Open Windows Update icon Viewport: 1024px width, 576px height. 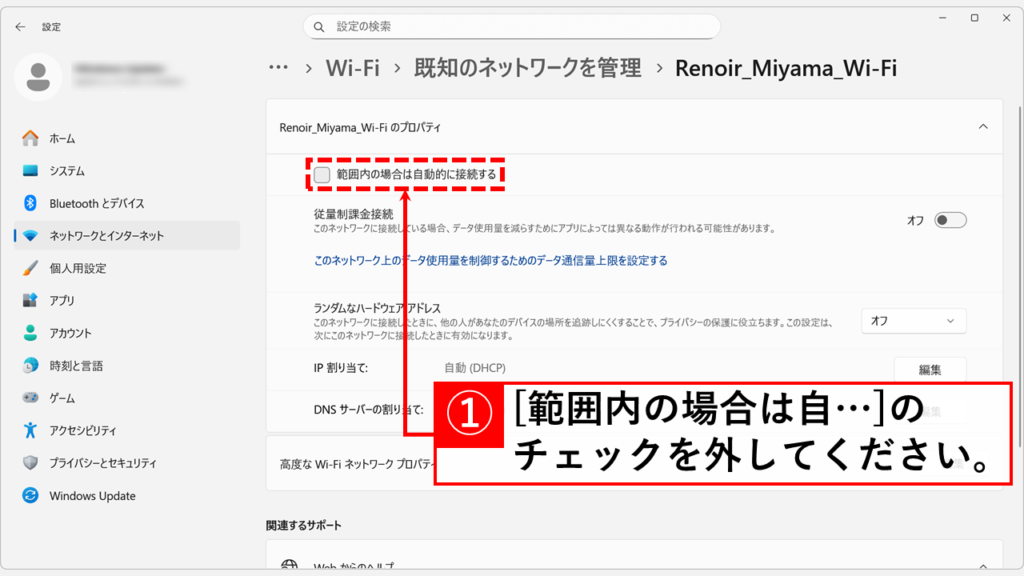click(30, 496)
